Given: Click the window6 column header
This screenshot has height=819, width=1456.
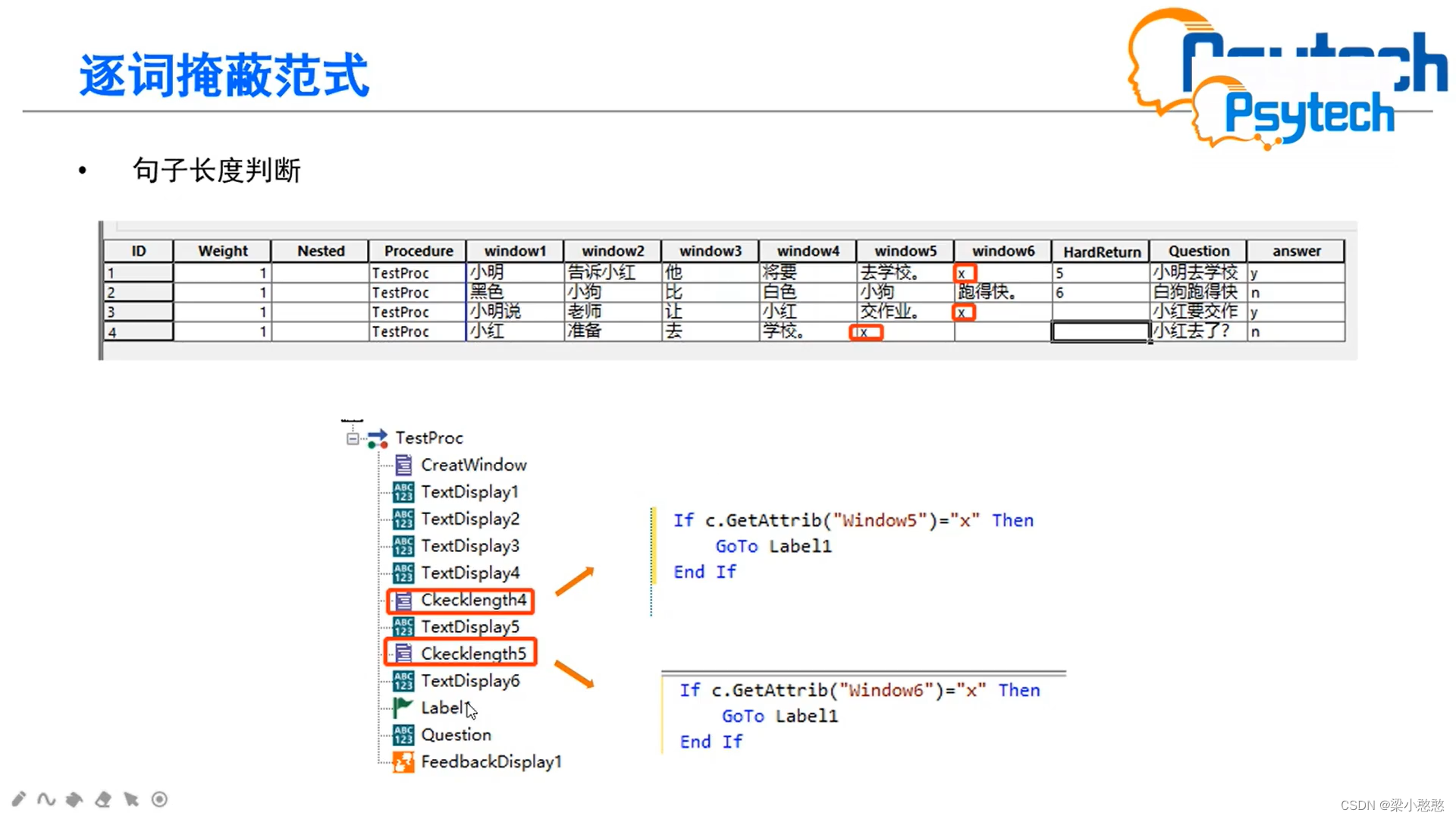Looking at the screenshot, I should pyautogui.click(x=1003, y=251).
